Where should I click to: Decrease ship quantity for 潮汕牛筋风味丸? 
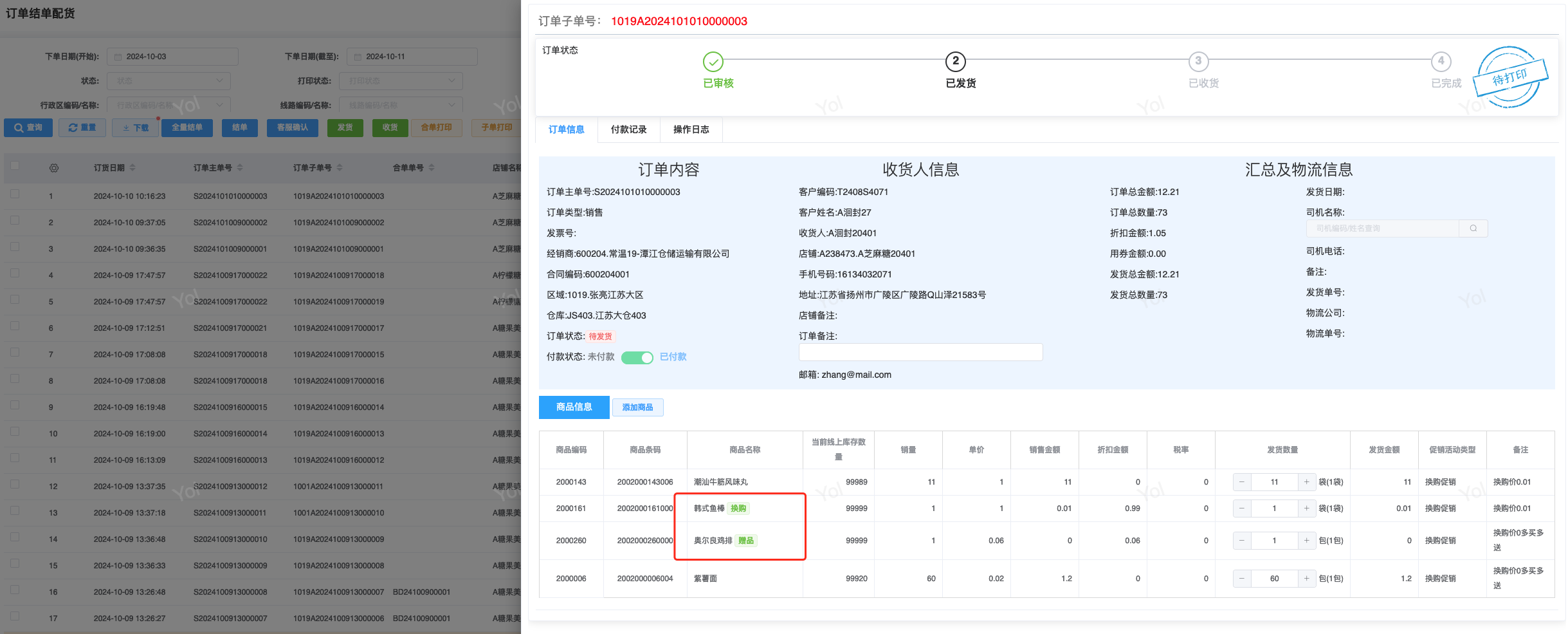(1241, 482)
